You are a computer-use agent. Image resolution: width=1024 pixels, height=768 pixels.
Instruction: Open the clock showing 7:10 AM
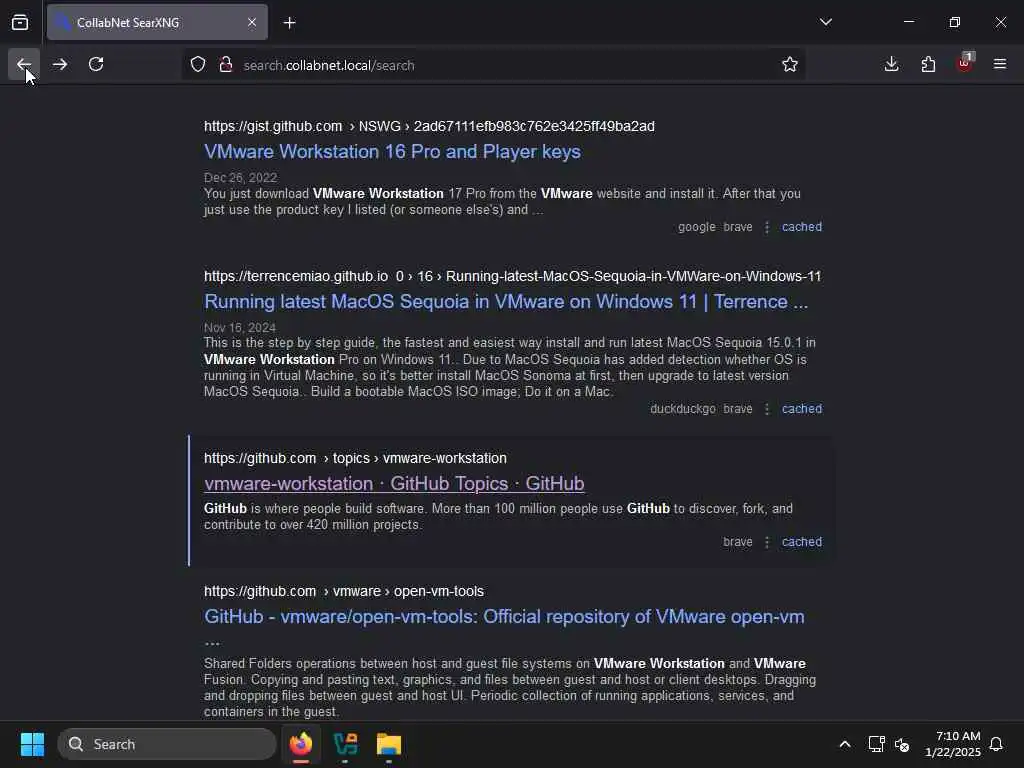[x=953, y=744]
